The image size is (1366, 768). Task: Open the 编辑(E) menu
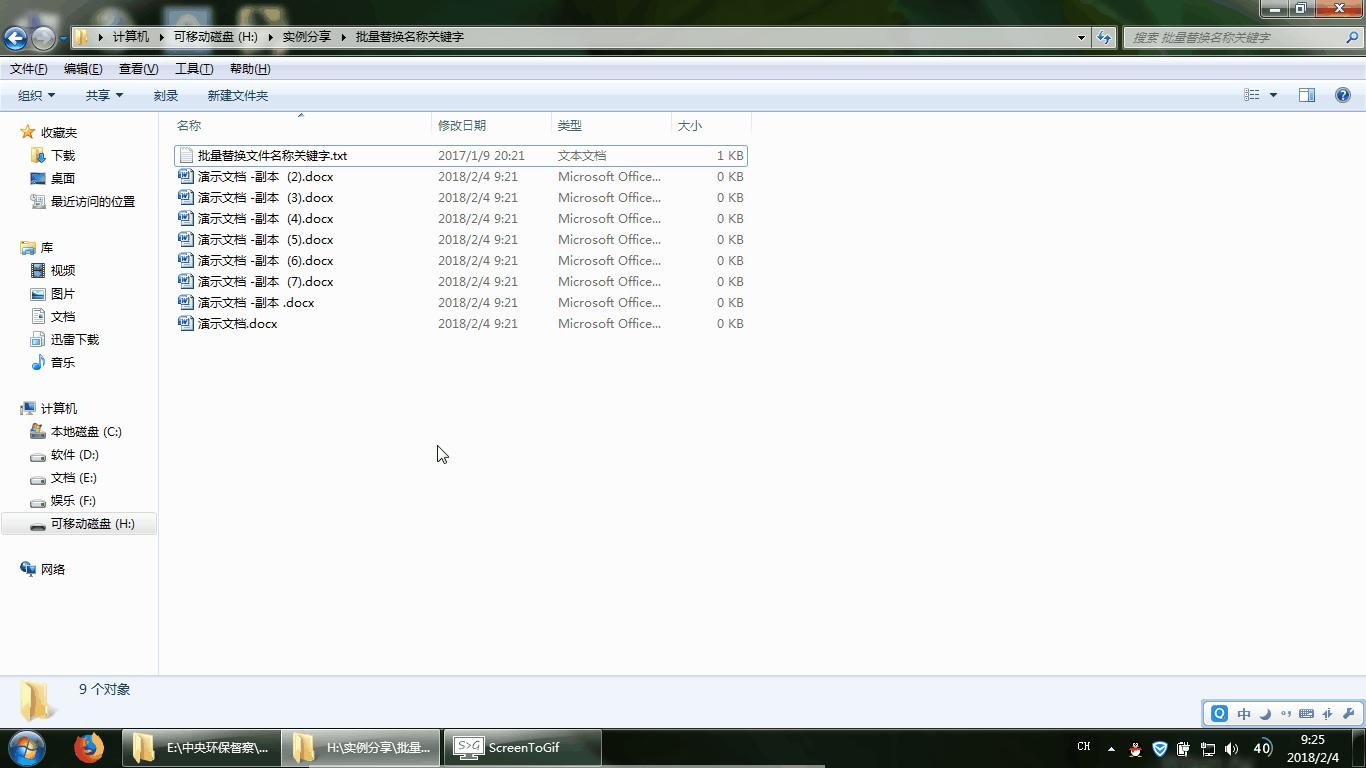click(83, 69)
